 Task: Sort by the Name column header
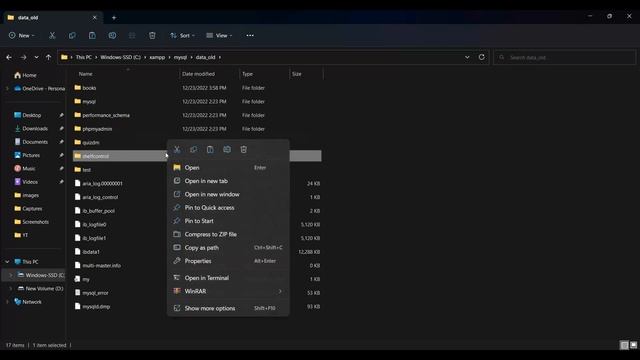86,74
